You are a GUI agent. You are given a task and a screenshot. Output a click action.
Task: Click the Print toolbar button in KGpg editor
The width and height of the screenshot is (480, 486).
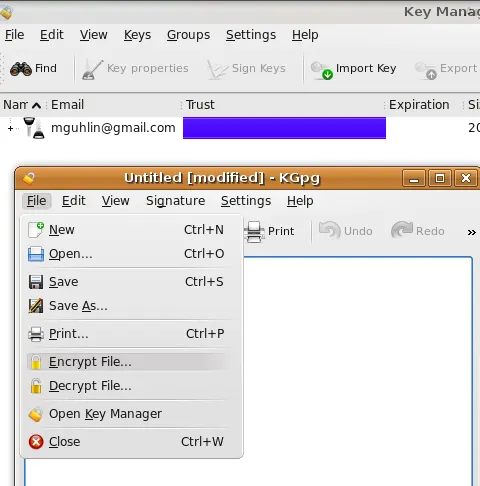click(269, 231)
